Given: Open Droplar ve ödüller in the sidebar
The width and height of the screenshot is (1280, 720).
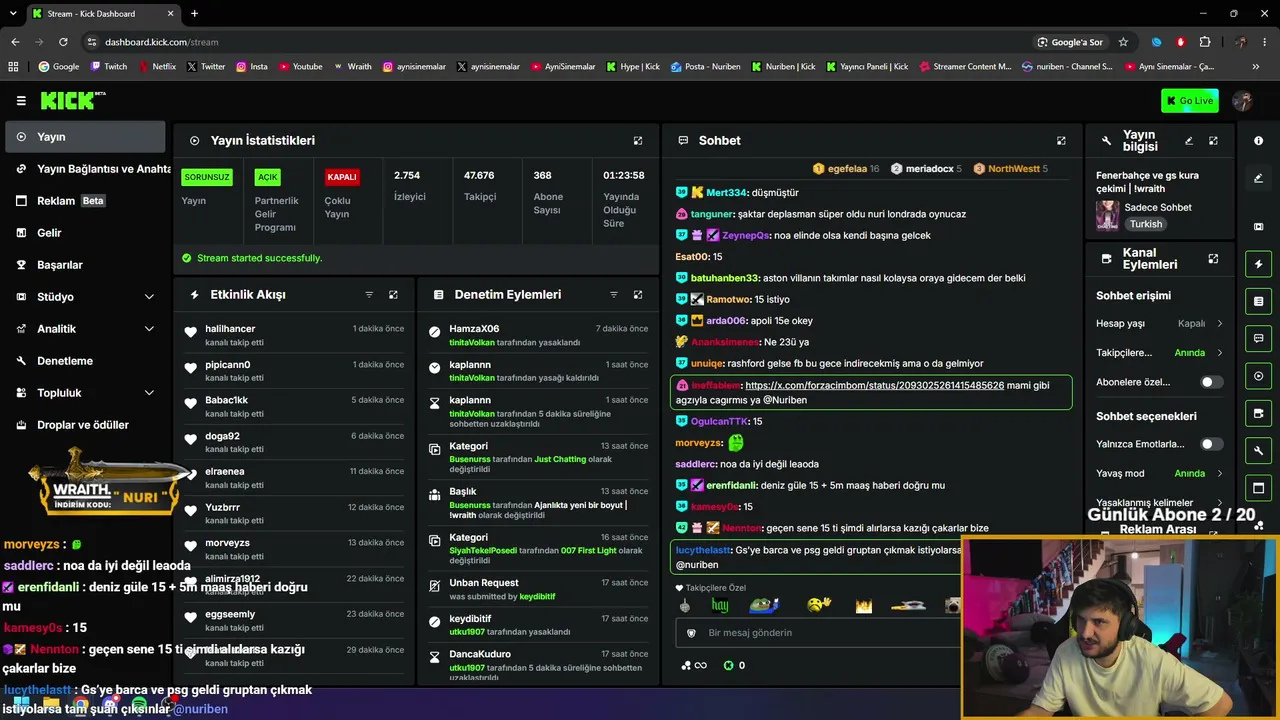Looking at the screenshot, I should coord(85,425).
